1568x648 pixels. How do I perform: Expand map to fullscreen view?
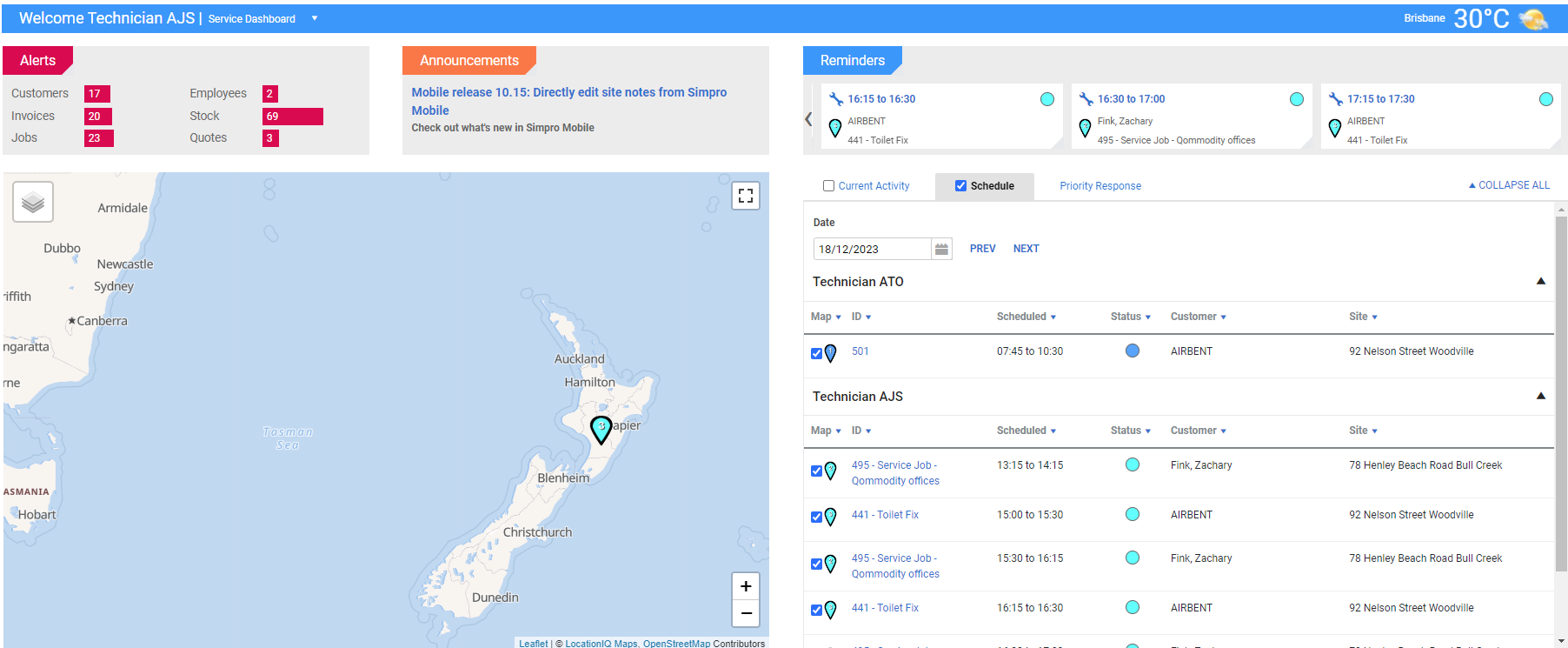tap(745, 196)
